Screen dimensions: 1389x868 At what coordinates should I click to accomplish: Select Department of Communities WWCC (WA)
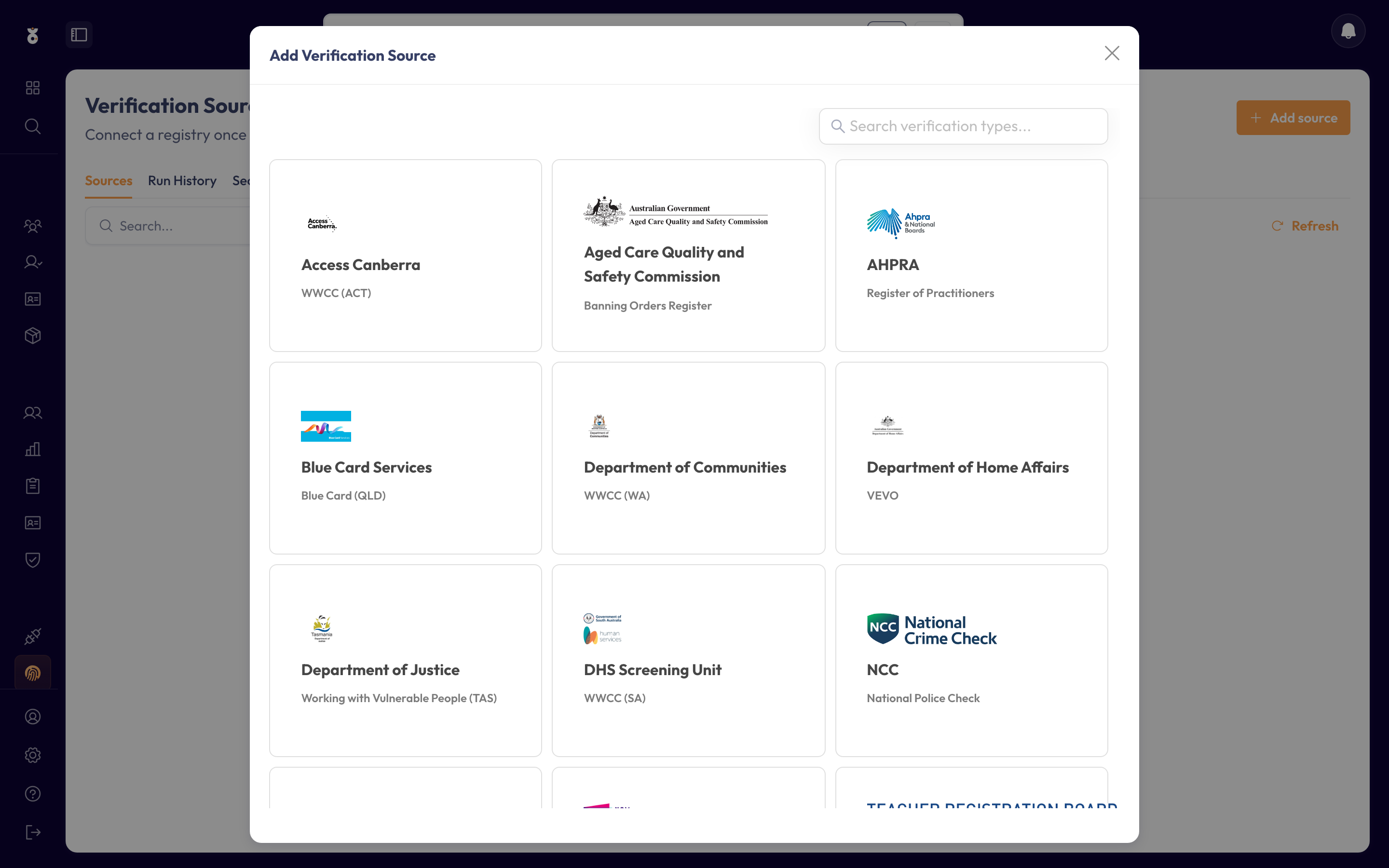pos(688,458)
